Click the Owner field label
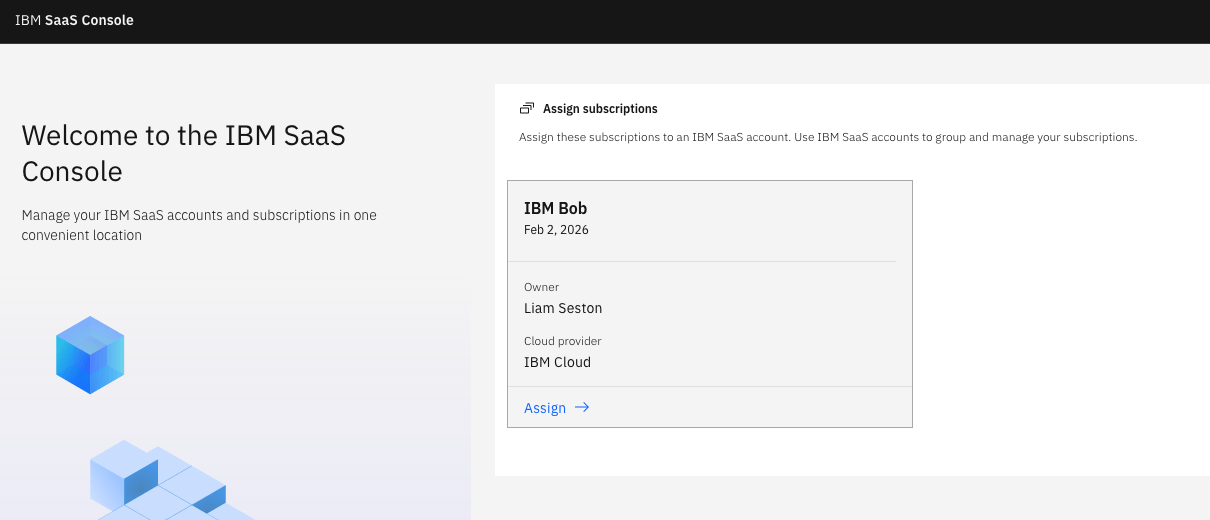 [x=541, y=287]
